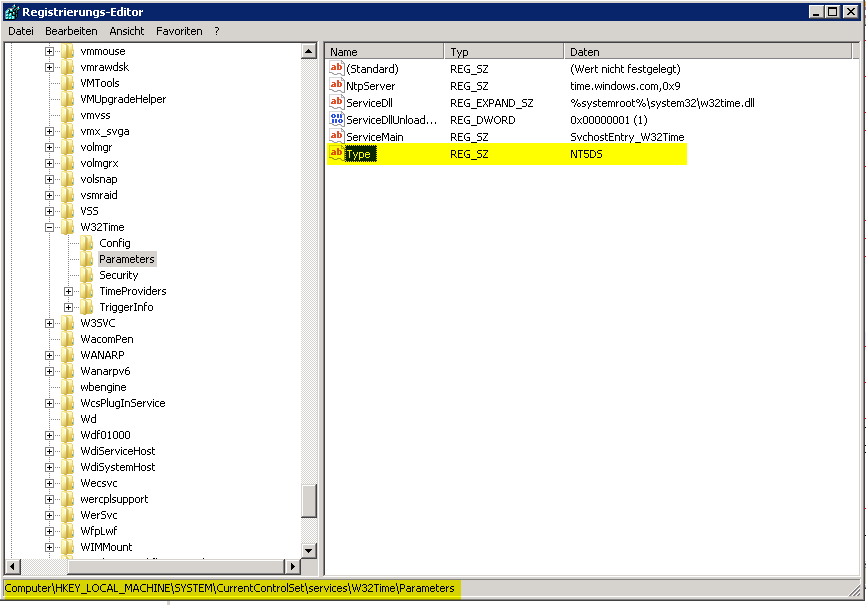Sort values by the Name column header
Screen dimensions: 866x605
tap(384, 51)
